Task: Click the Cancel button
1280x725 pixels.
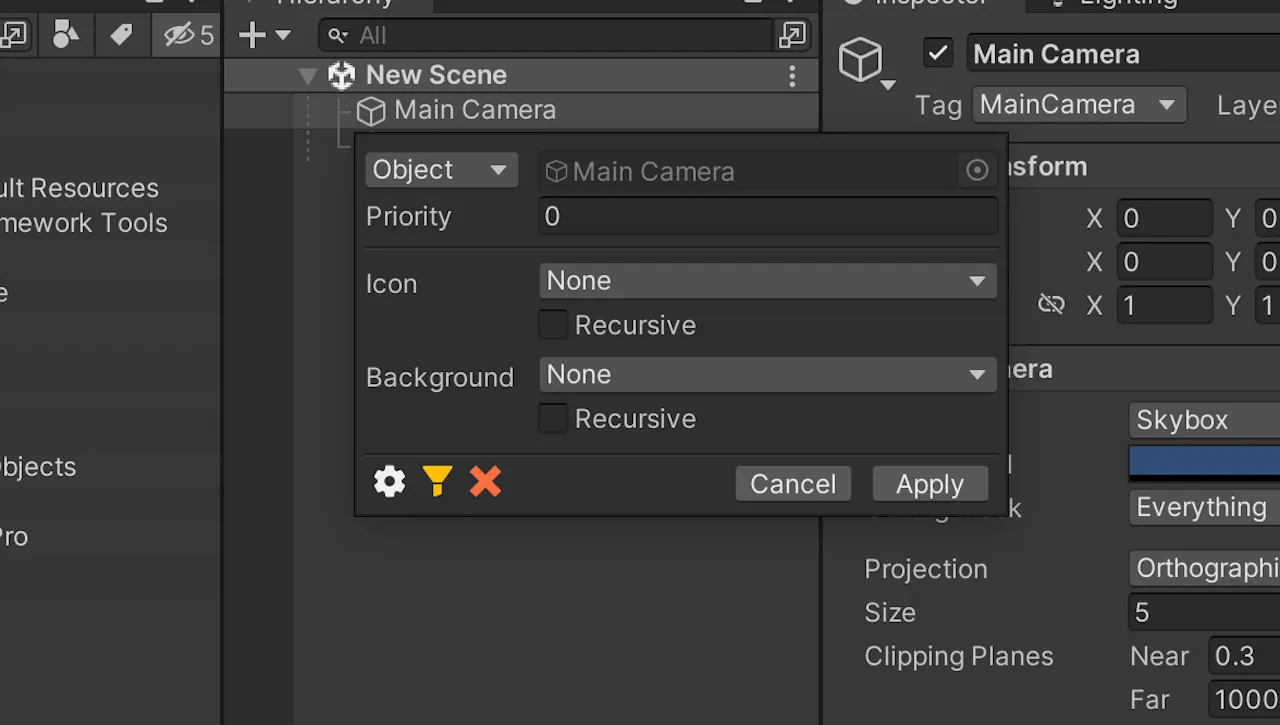Action: coord(793,484)
